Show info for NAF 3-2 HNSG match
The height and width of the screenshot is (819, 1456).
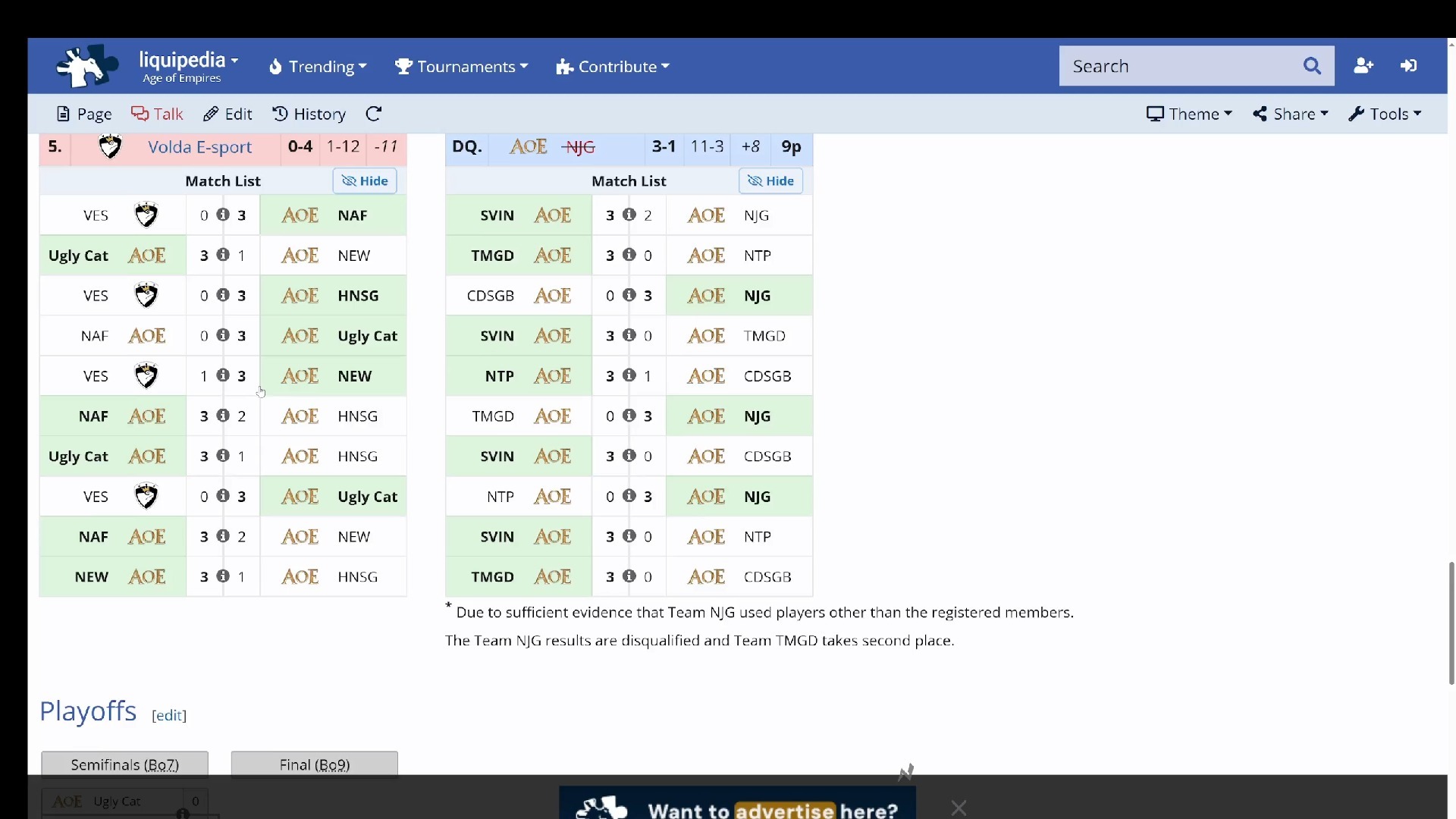point(223,416)
